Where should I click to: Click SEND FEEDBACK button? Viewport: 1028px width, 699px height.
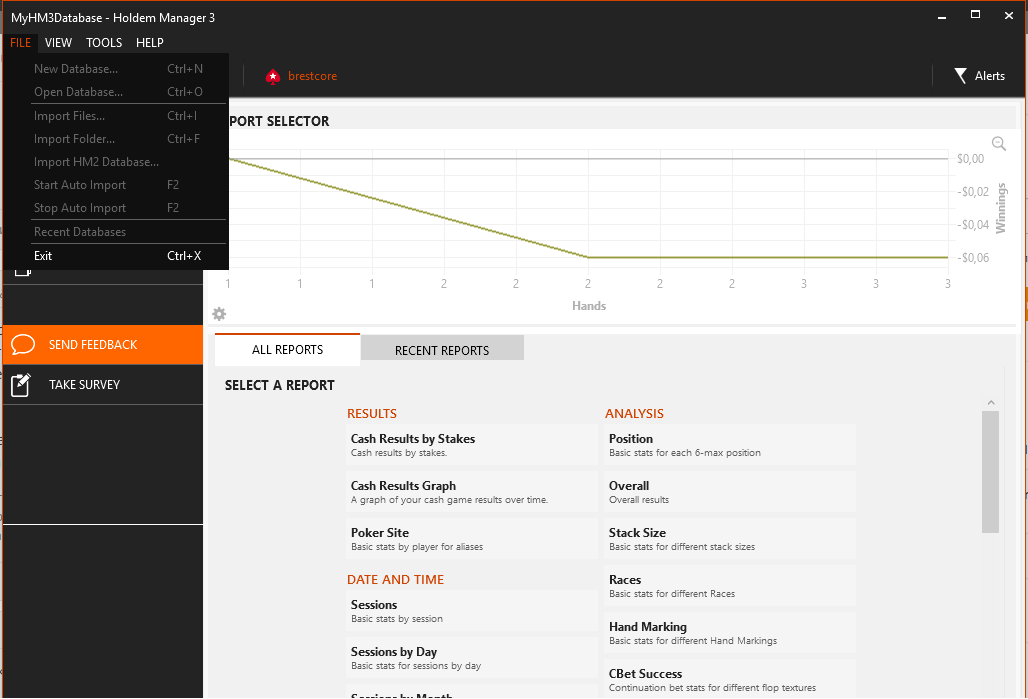[103, 345]
